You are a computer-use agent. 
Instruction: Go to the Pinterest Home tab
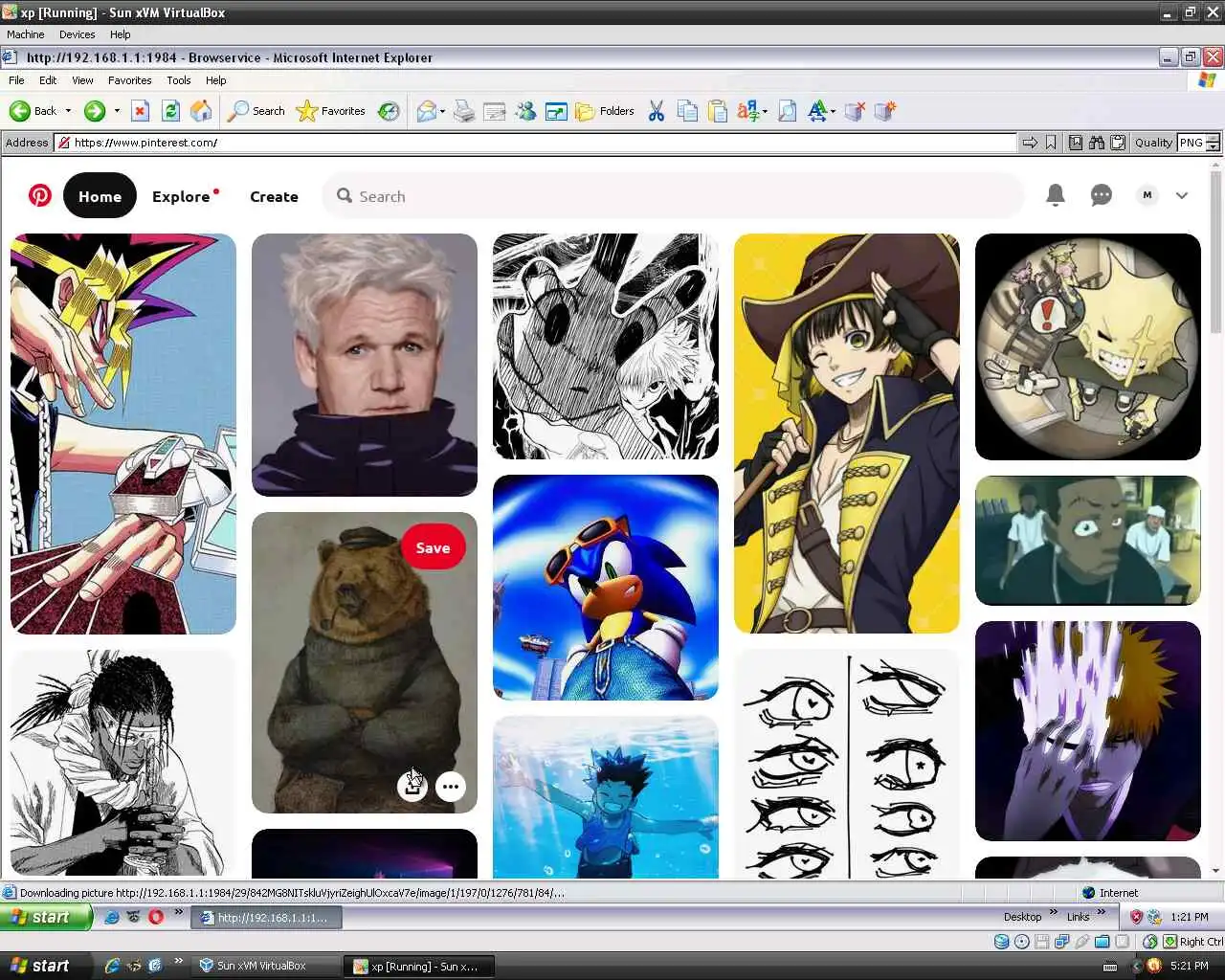(x=100, y=195)
